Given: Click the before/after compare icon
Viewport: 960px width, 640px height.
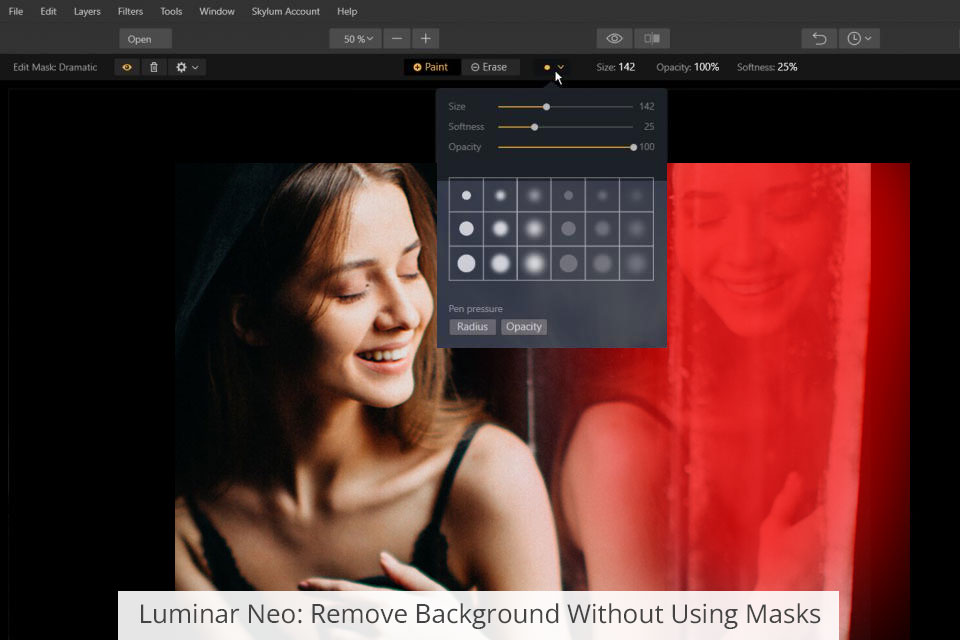Looking at the screenshot, I should pyautogui.click(x=652, y=39).
